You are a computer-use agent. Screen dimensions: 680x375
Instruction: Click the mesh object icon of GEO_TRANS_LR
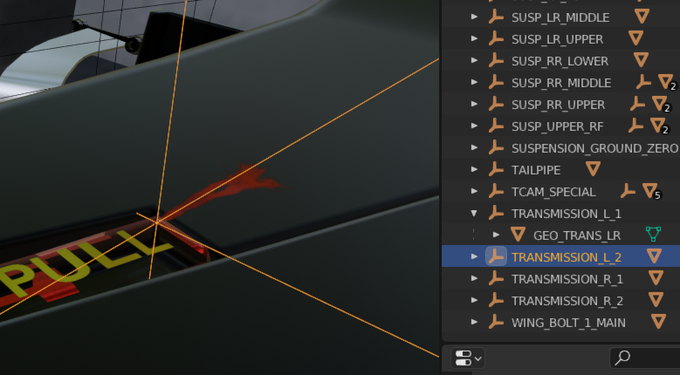(518, 235)
